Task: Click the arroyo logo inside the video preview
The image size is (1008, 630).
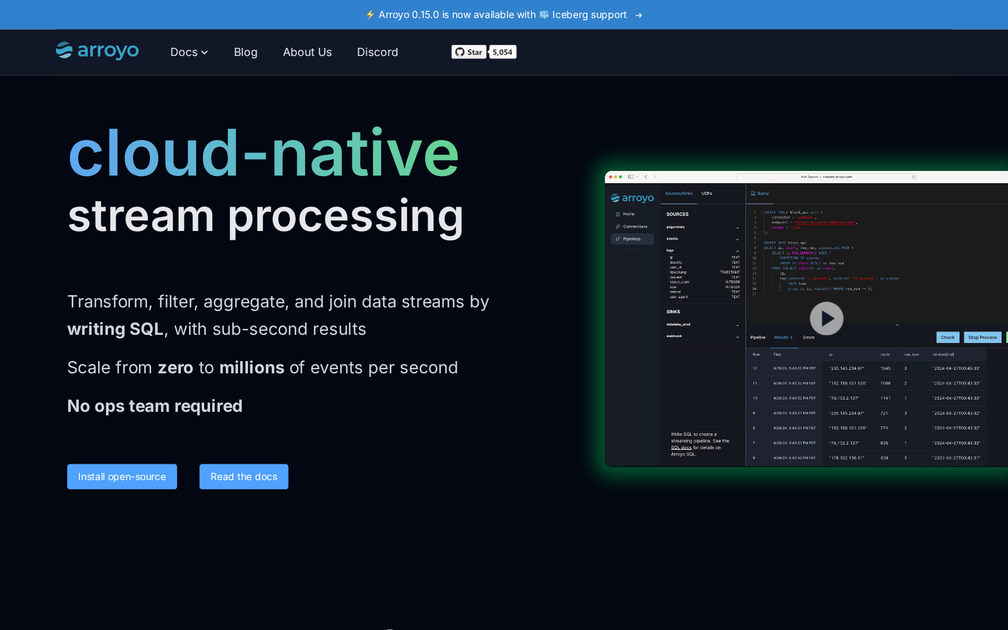Action: [632, 198]
